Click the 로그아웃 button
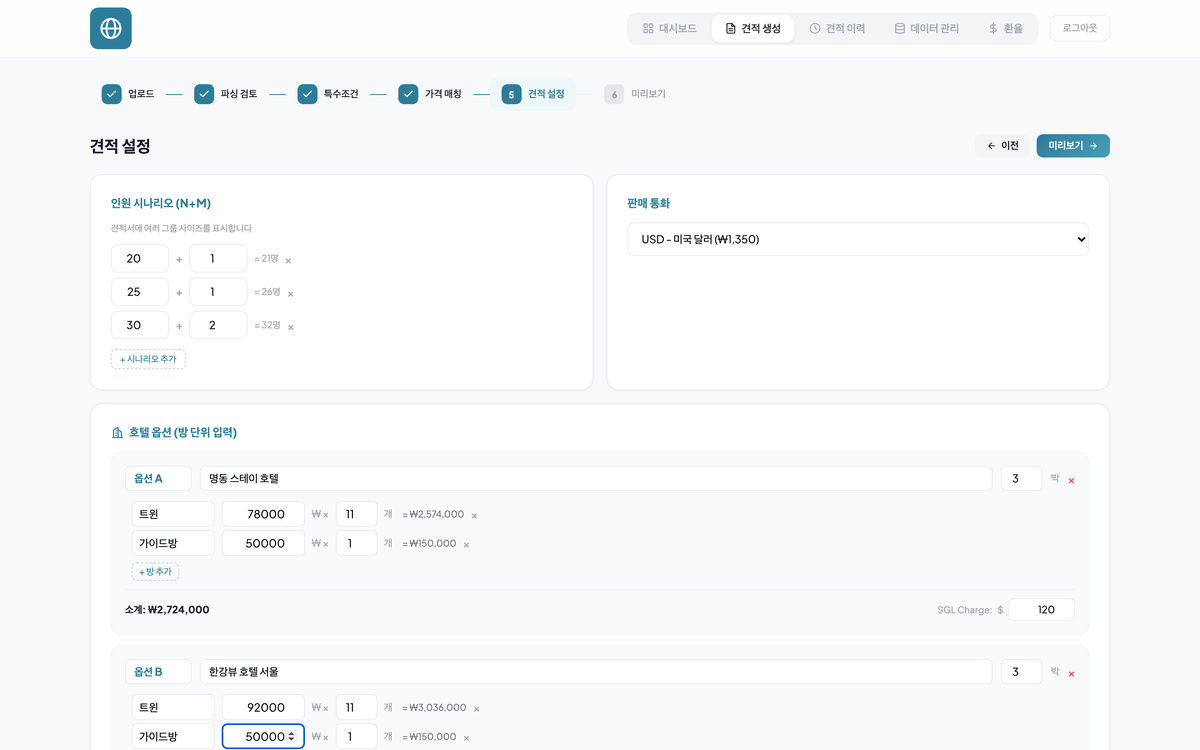 [x=1080, y=28]
